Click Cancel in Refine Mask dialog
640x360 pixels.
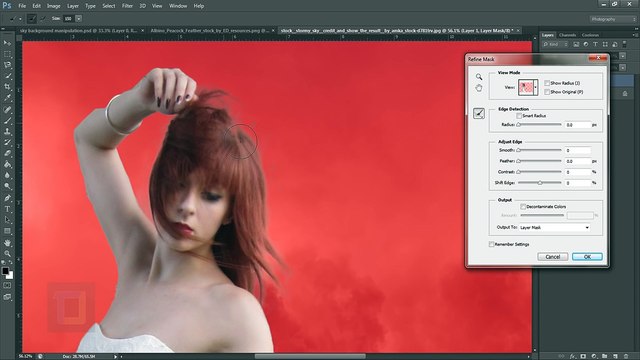pos(553,257)
